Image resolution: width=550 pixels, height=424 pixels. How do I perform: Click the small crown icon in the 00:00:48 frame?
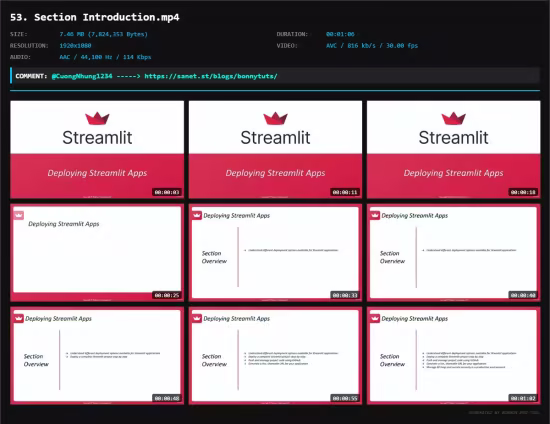pos(19,318)
